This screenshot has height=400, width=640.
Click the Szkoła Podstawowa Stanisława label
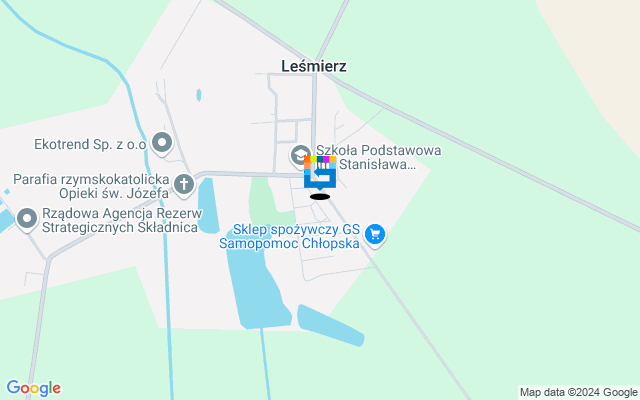[378, 157]
